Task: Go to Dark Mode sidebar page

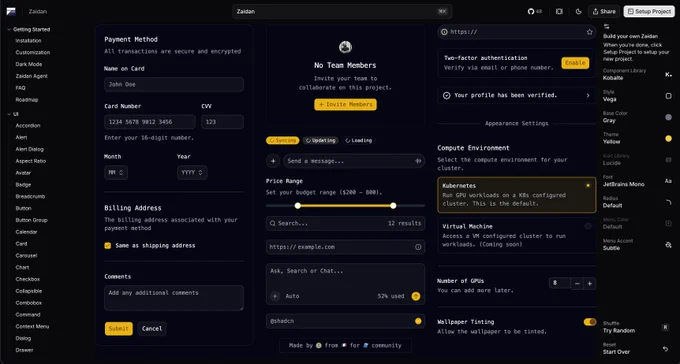Action: pos(29,64)
